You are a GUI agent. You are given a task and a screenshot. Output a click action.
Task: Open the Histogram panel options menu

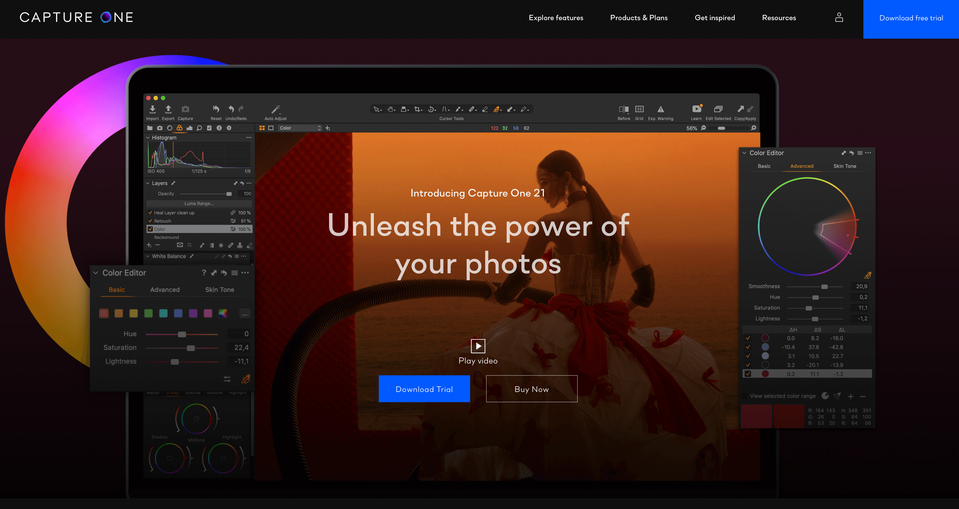point(249,138)
